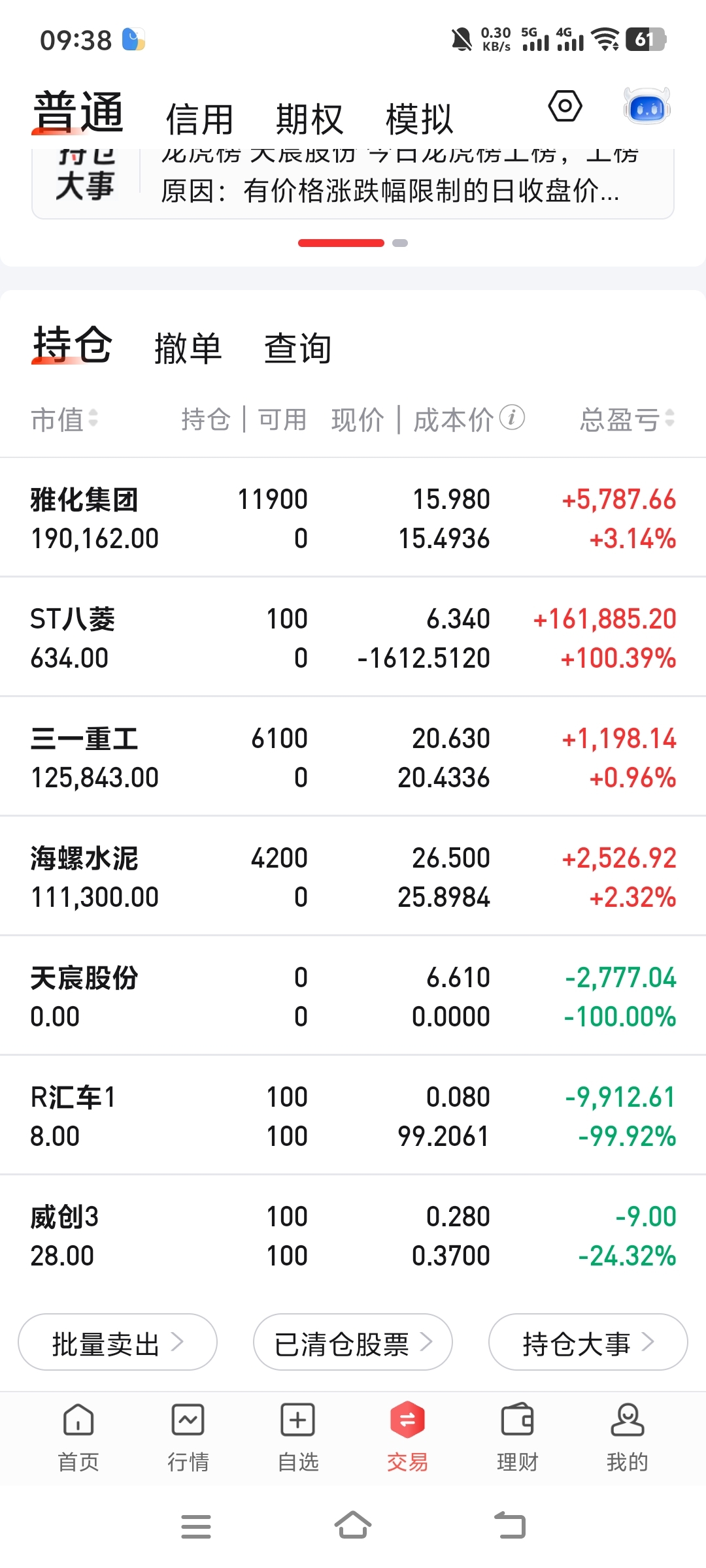
Task: Expand 批量卖出 chevron button
Action: (x=118, y=1342)
